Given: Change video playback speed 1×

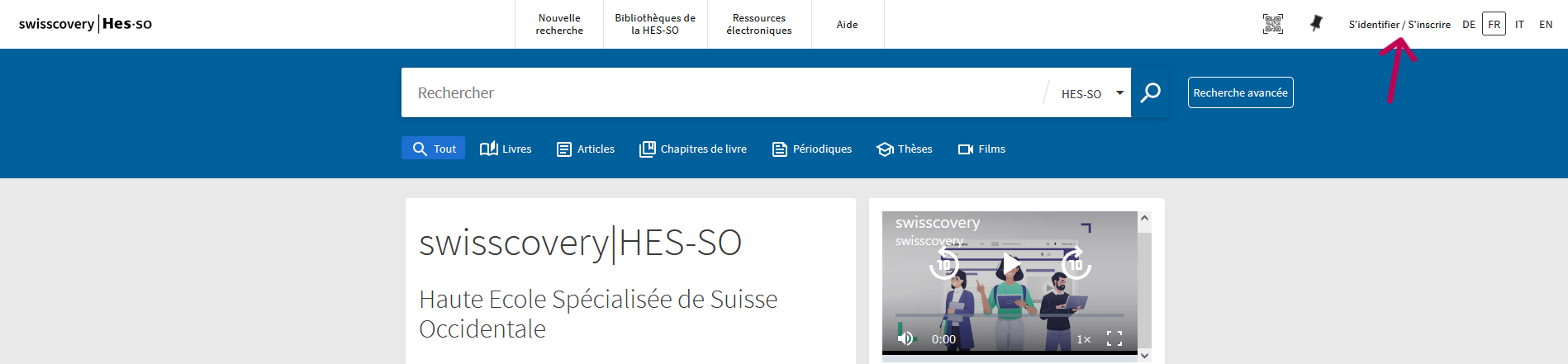Looking at the screenshot, I should point(1083,339).
